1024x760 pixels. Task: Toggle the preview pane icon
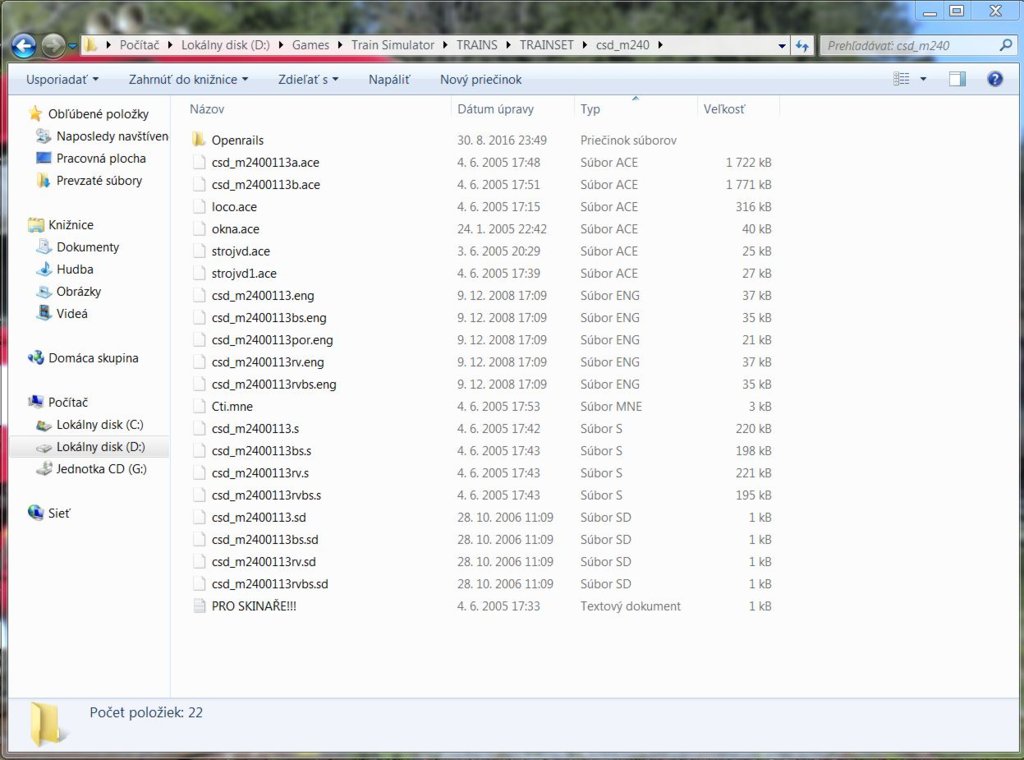pyautogui.click(x=957, y=79)
